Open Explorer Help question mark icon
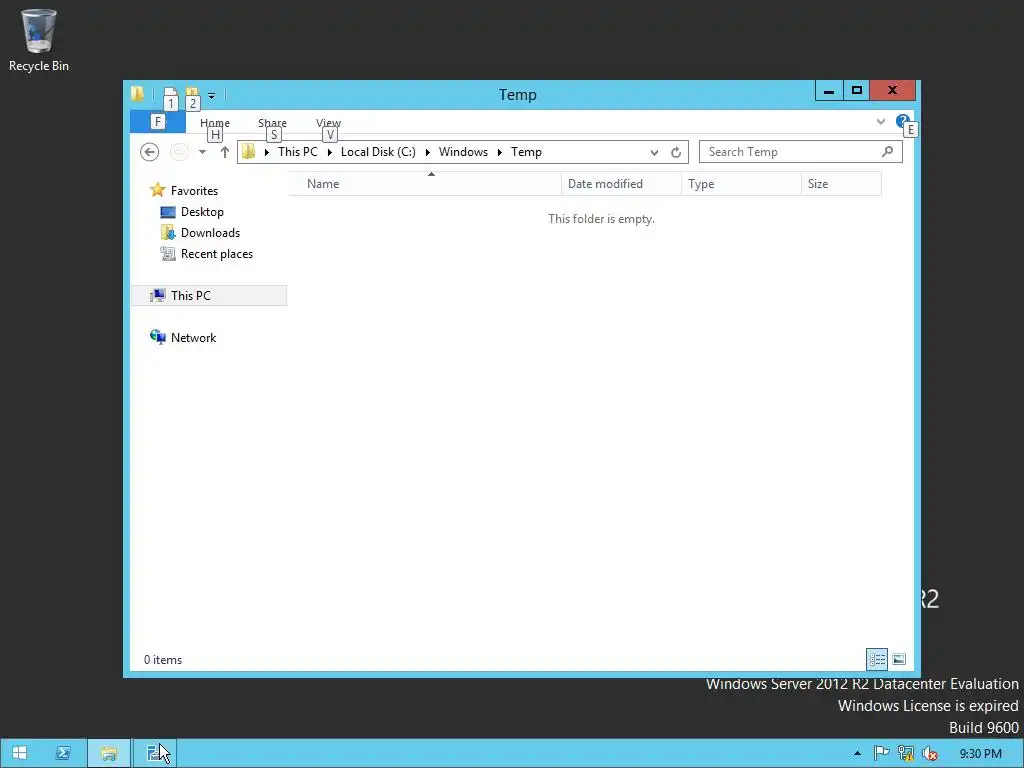Image resolution: width=1024 pixels, height=768 pixels. pyautogui.click(x=902, y=121)
